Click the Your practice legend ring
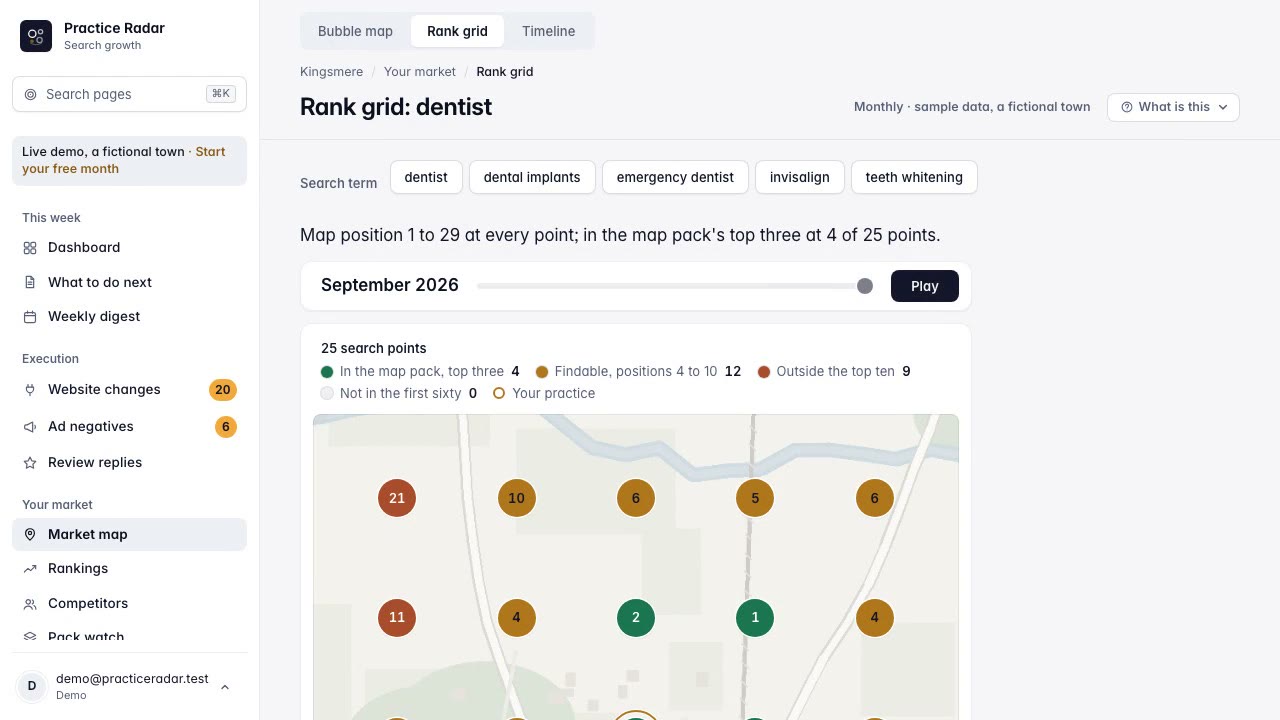The width and height of the screenshot is (1280, 720). click(x=499, y=394)
